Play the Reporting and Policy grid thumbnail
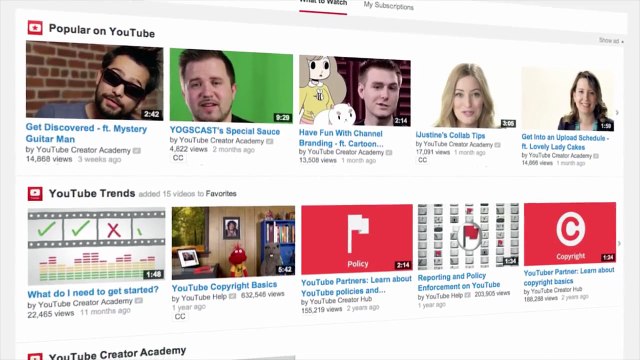 (x=468, y=236)
